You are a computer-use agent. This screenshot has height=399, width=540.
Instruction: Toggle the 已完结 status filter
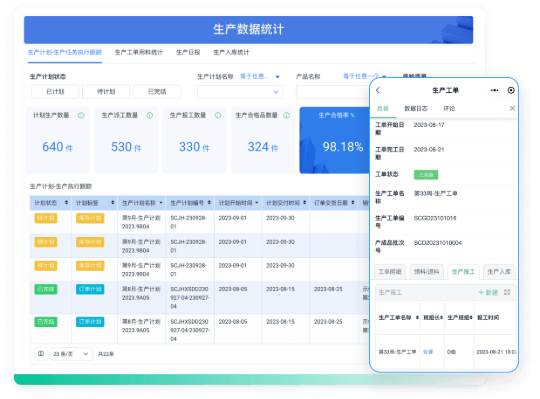157,92
